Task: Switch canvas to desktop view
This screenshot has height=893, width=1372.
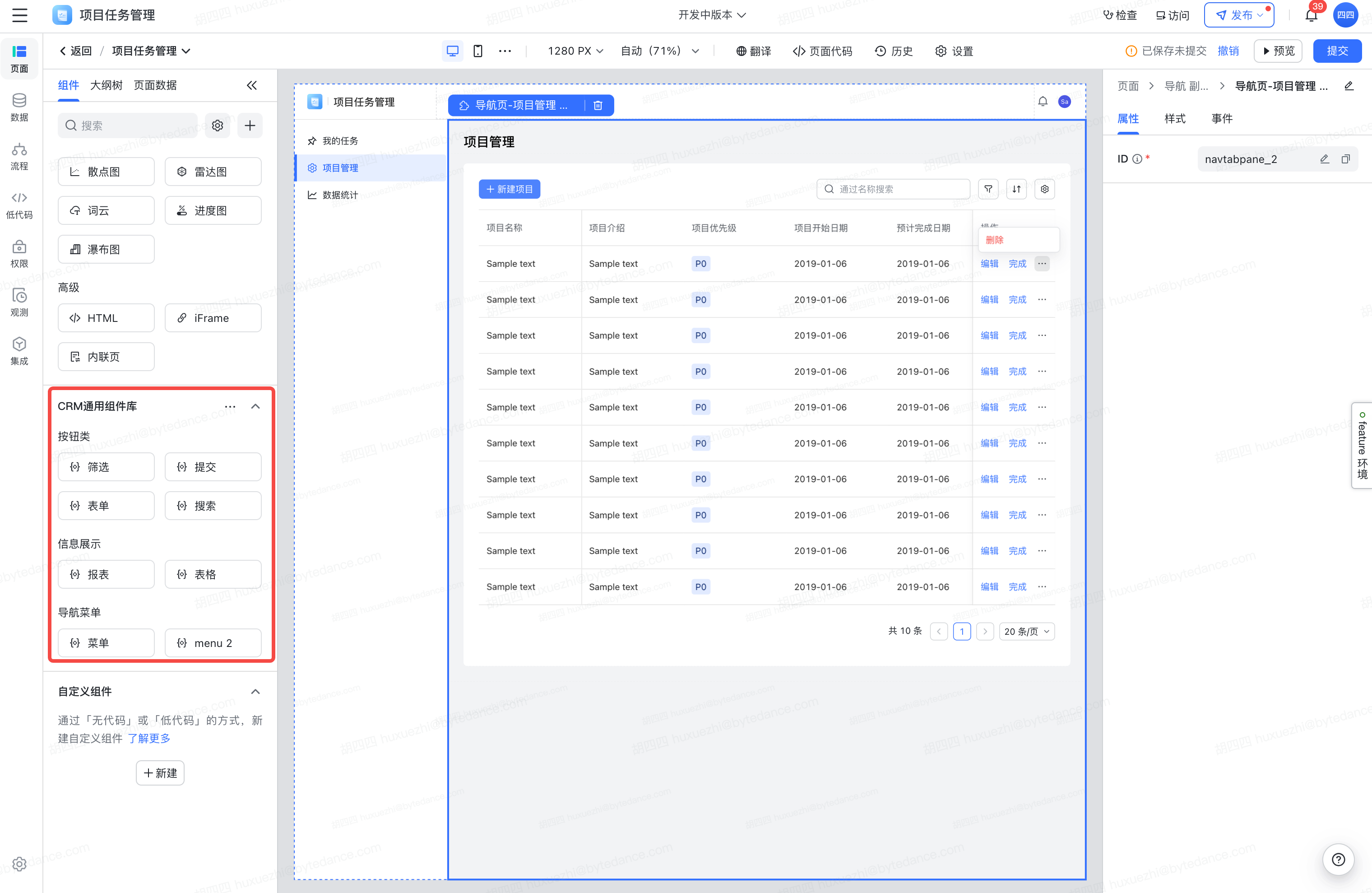Action: pos(453,51)
